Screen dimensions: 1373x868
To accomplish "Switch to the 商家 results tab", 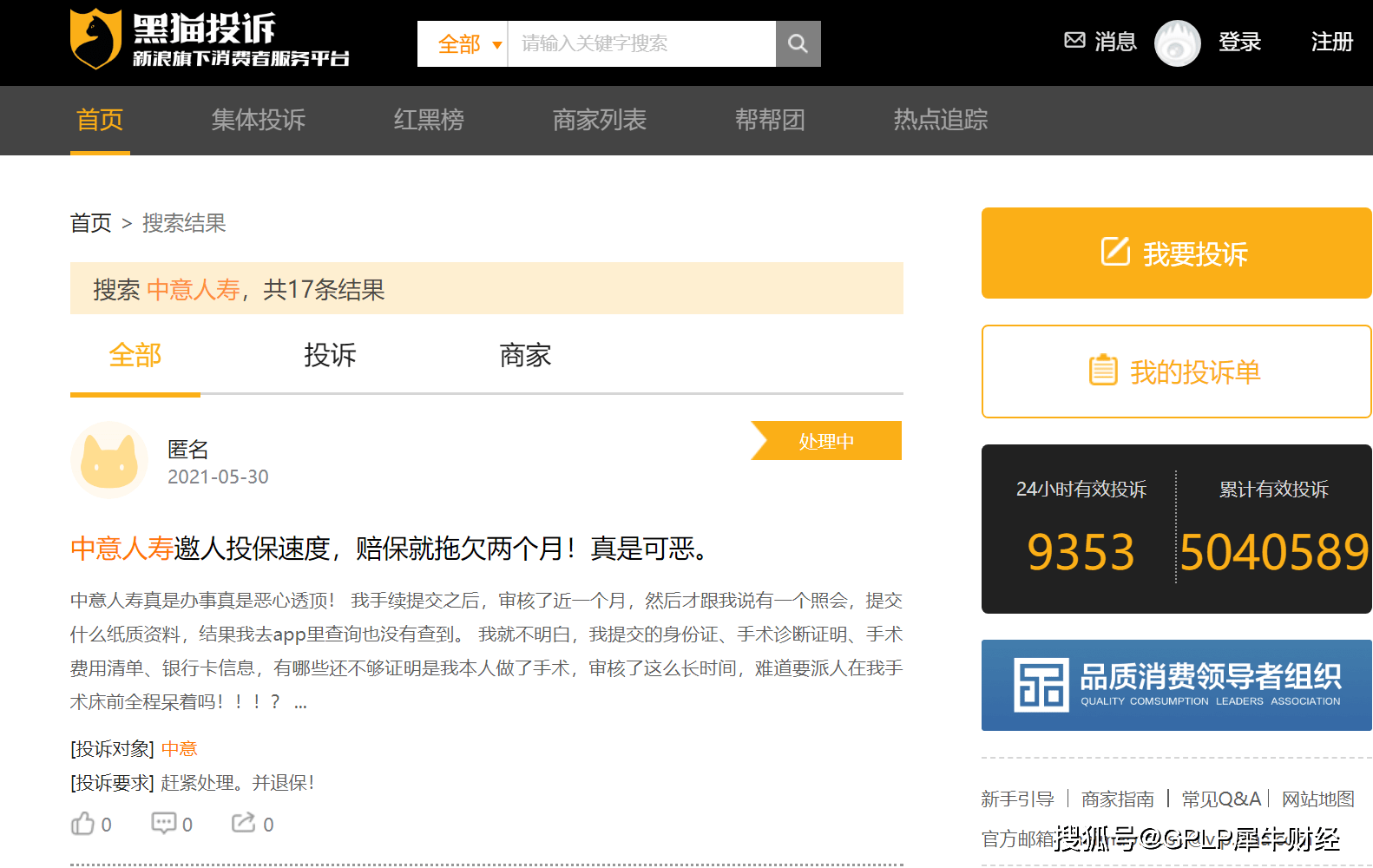I will tap(525, 355).
